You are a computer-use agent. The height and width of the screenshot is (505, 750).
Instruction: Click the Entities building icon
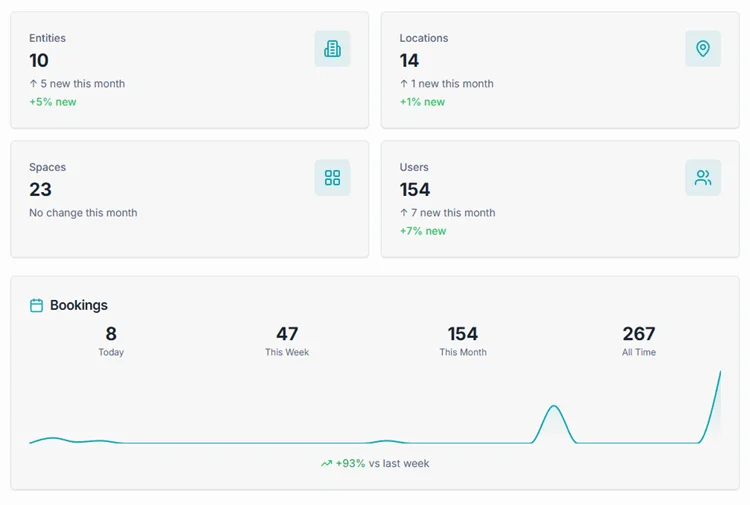(x=332, y=49)
